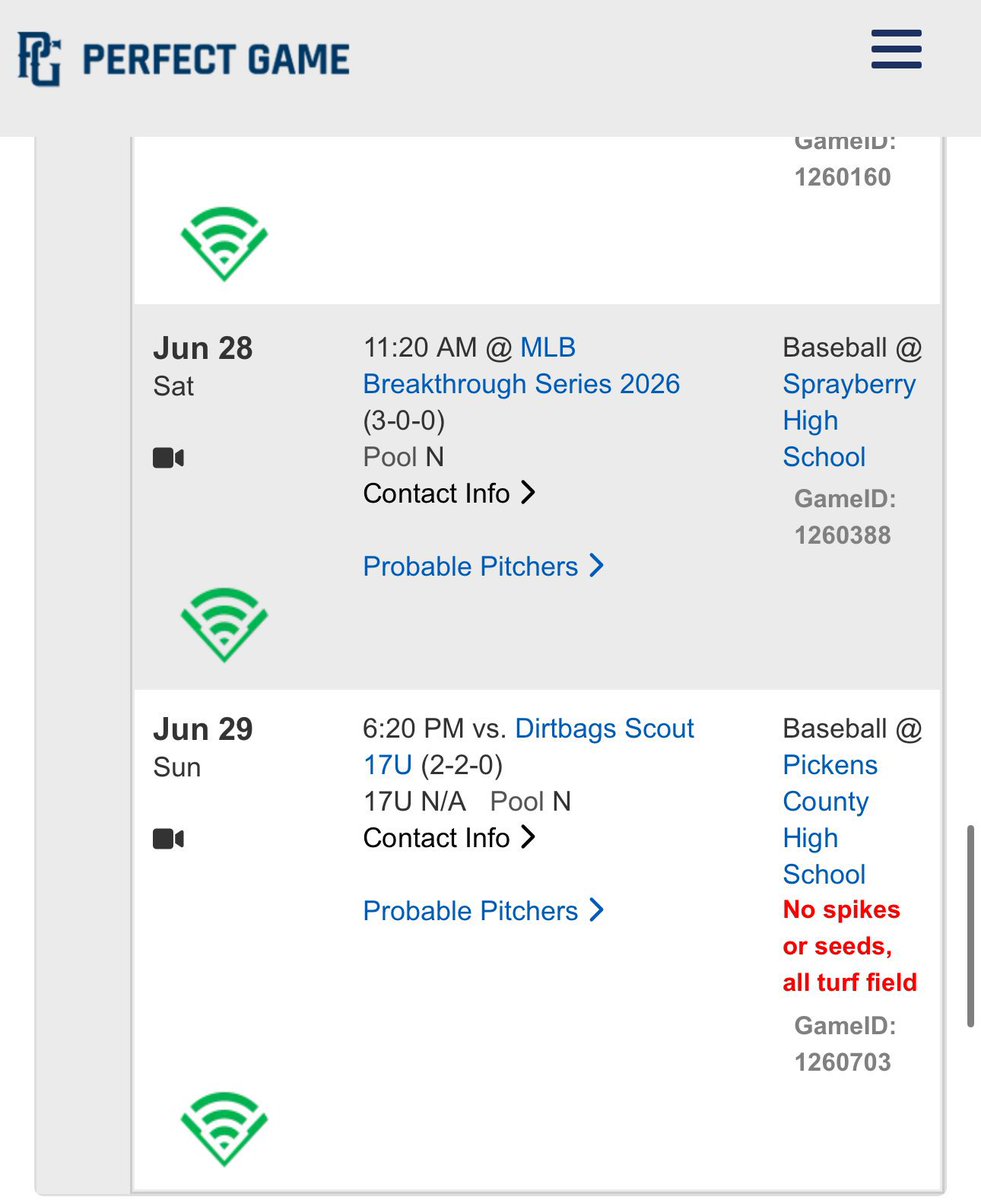Open the hamburger navigation menu
Viewport: 981px width, 1200px height.
896,49
